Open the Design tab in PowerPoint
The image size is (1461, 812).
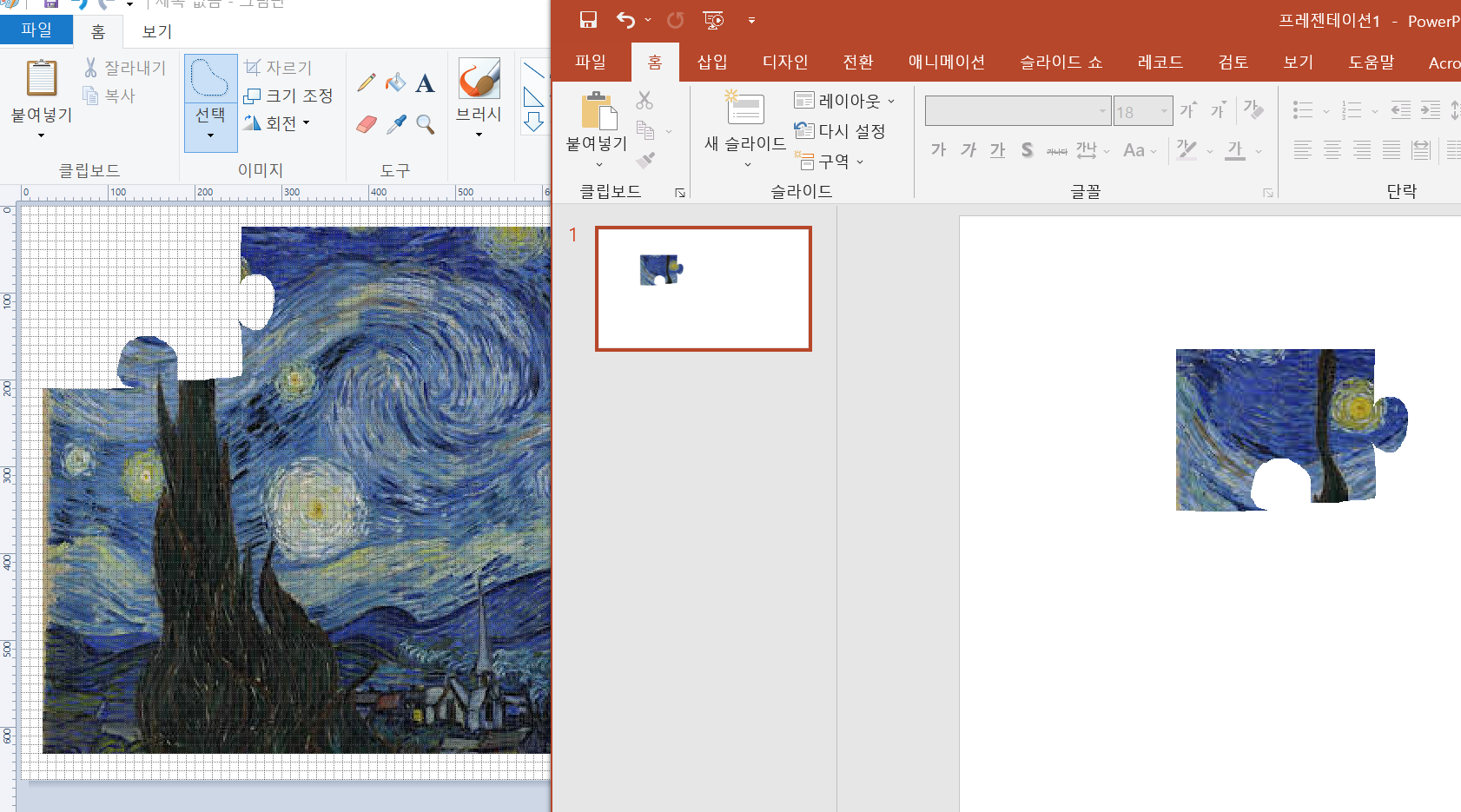(785, 62)
